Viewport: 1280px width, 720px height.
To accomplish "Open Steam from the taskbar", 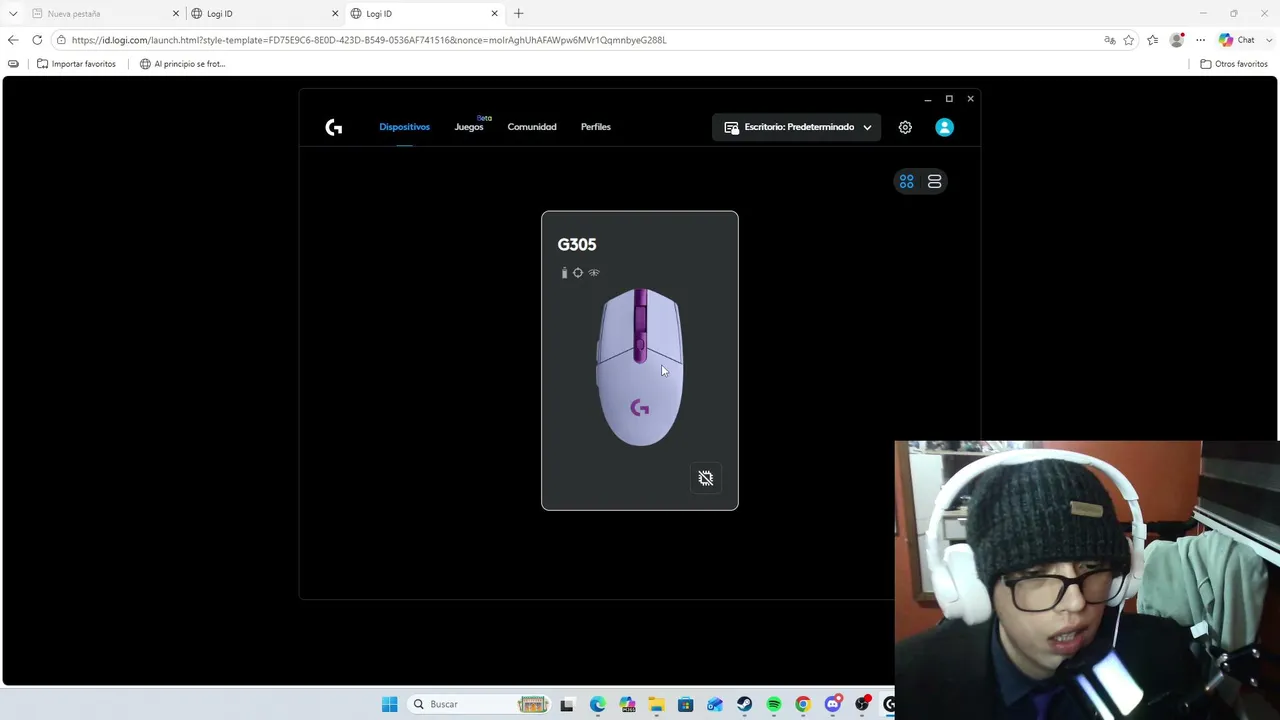I will [744, 704].
